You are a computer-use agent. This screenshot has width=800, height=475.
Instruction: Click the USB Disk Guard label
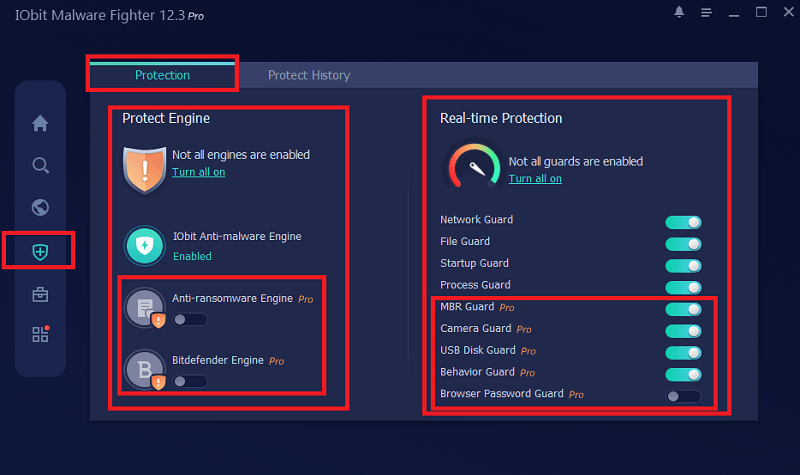point(478,350)
